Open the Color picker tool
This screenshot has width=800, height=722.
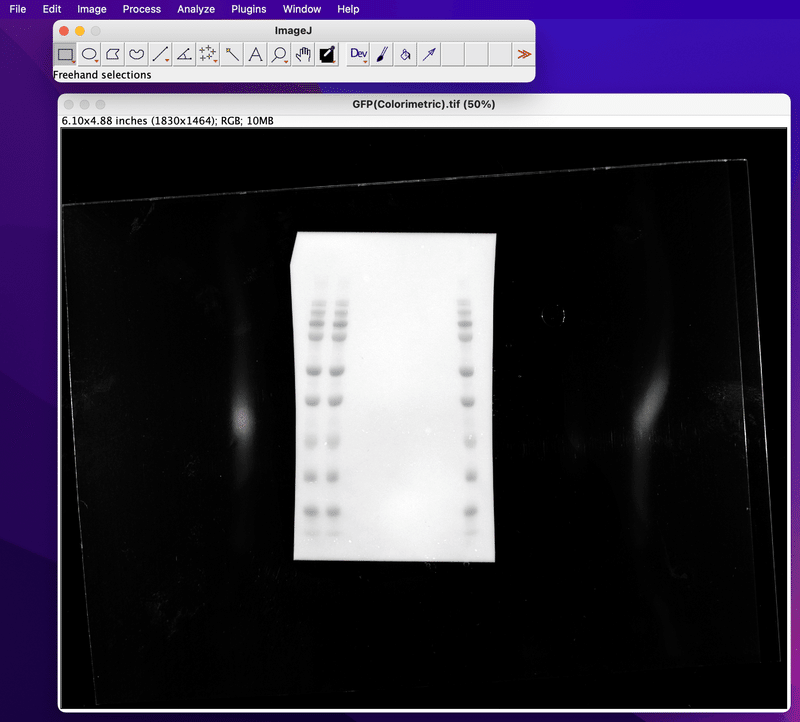(327, 54)
